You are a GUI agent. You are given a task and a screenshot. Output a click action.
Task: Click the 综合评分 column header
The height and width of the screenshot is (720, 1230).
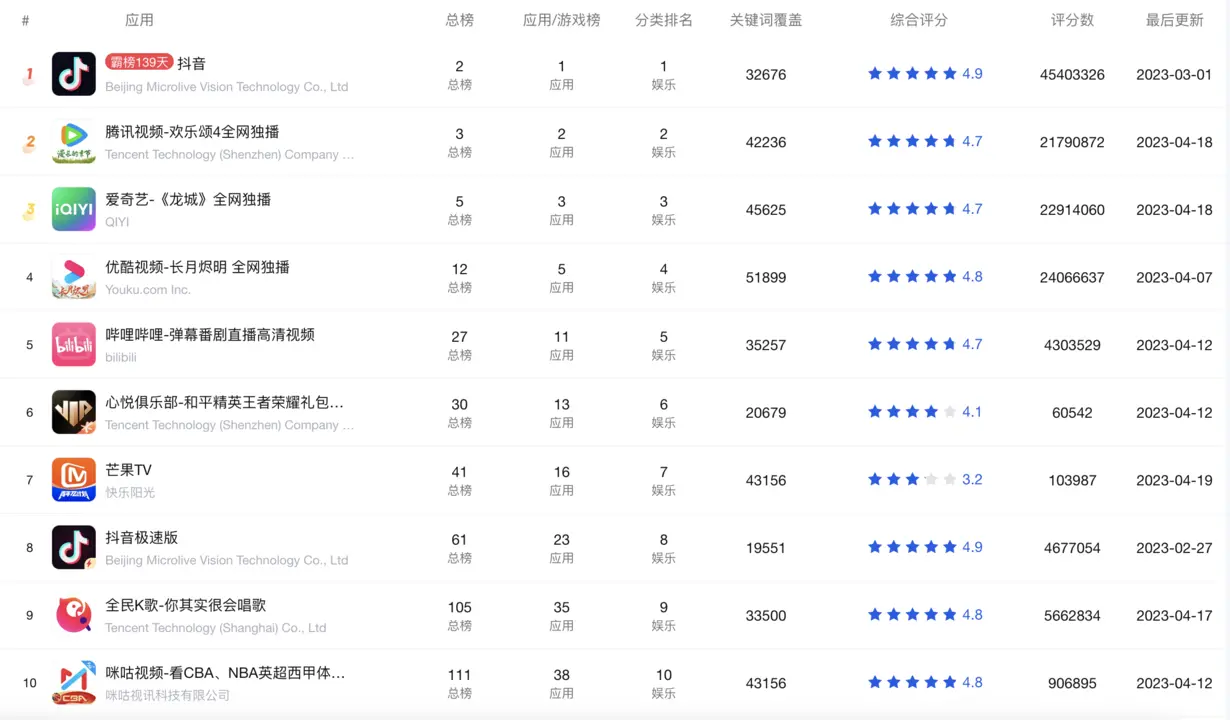pos(919,20)
